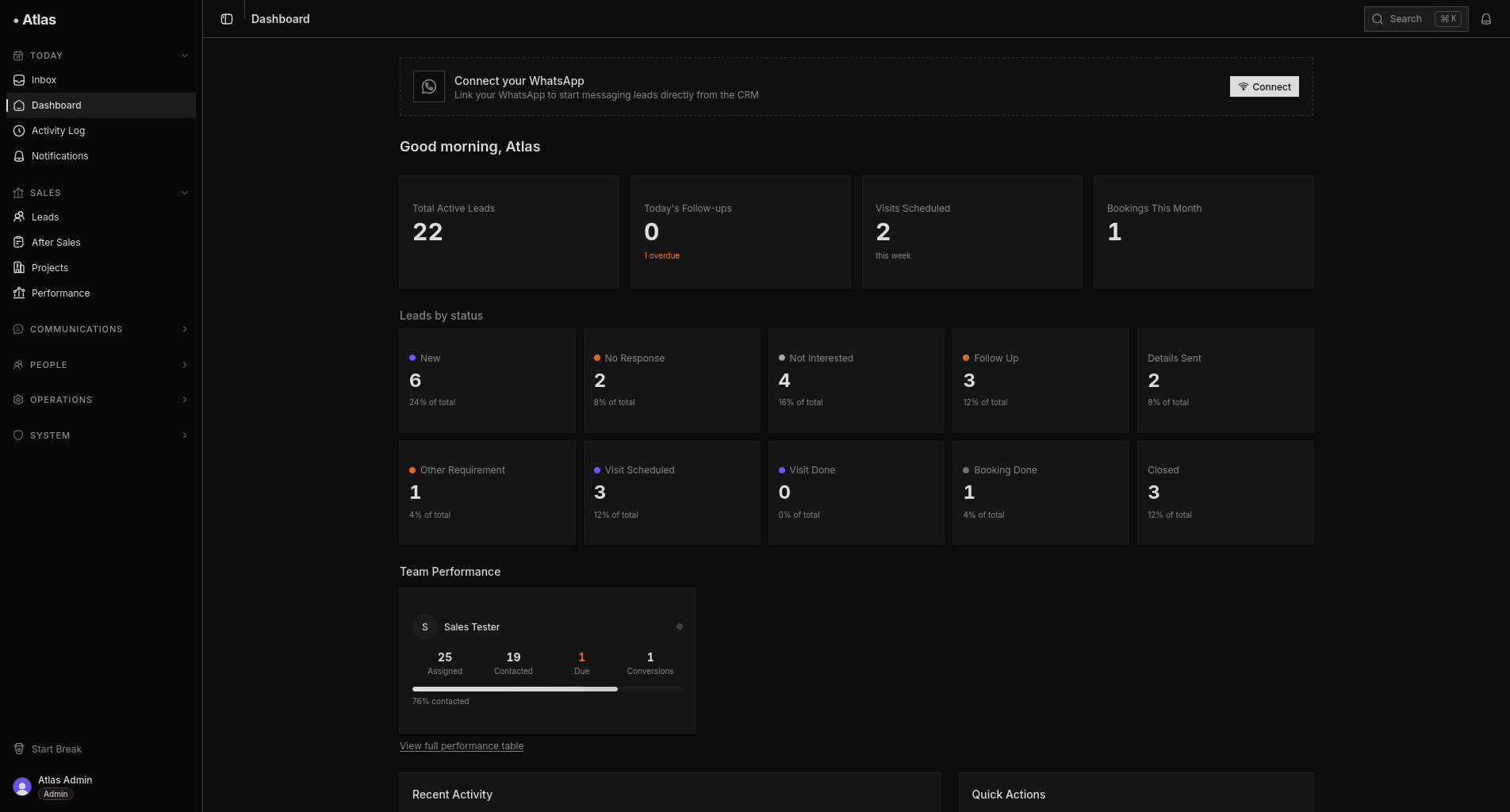1510x812 pixels.
Task: Click the 76% contacted progress bar
Action: 547,689
